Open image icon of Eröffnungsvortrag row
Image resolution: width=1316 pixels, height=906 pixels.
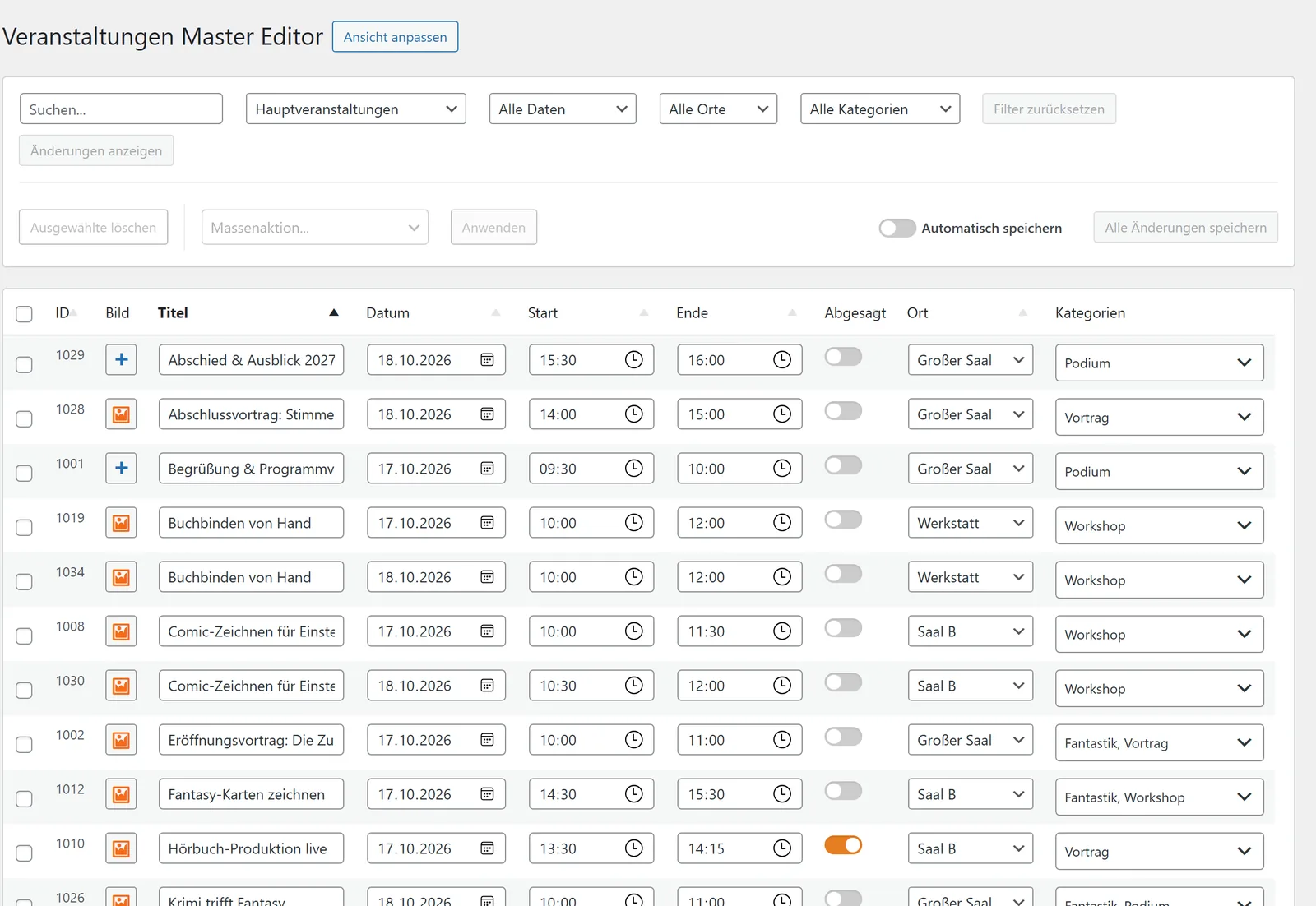[121, 739]
